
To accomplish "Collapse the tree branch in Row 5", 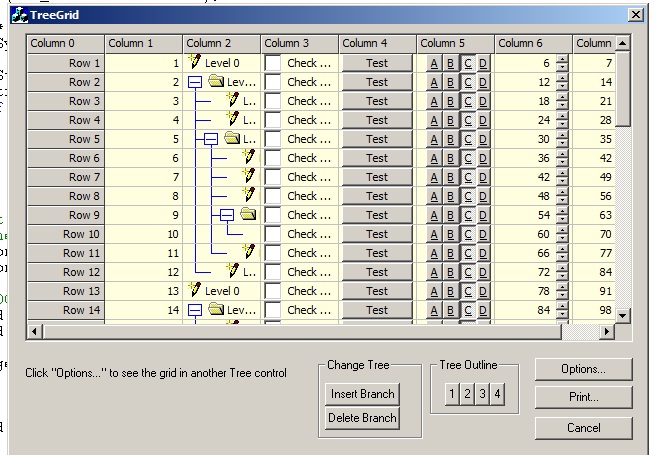I will 212,139.
